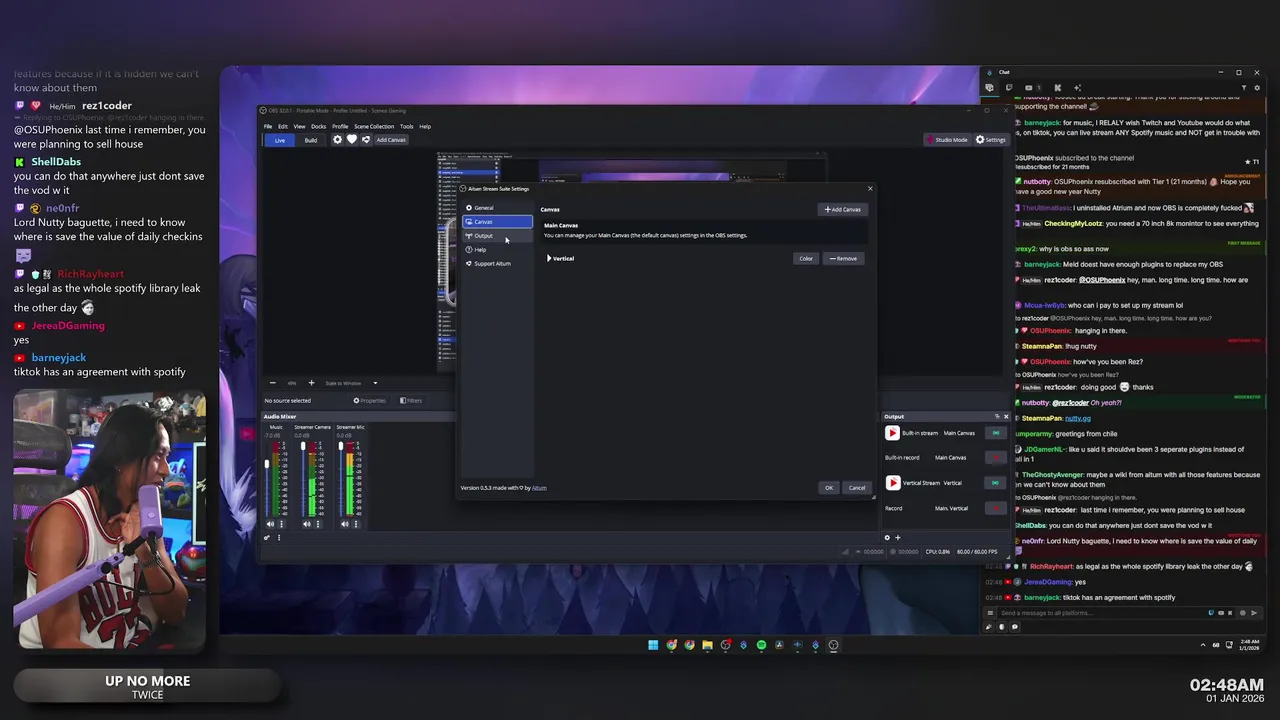
Task: Click the message input field in Chat
Action: (x=1100, y=613)
